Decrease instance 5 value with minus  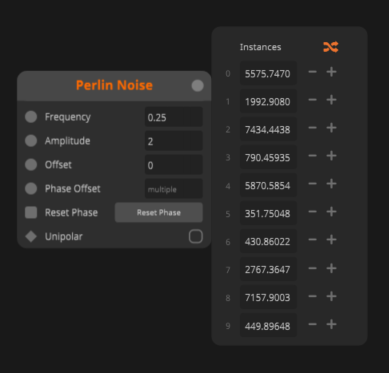[x=312, y=212]
